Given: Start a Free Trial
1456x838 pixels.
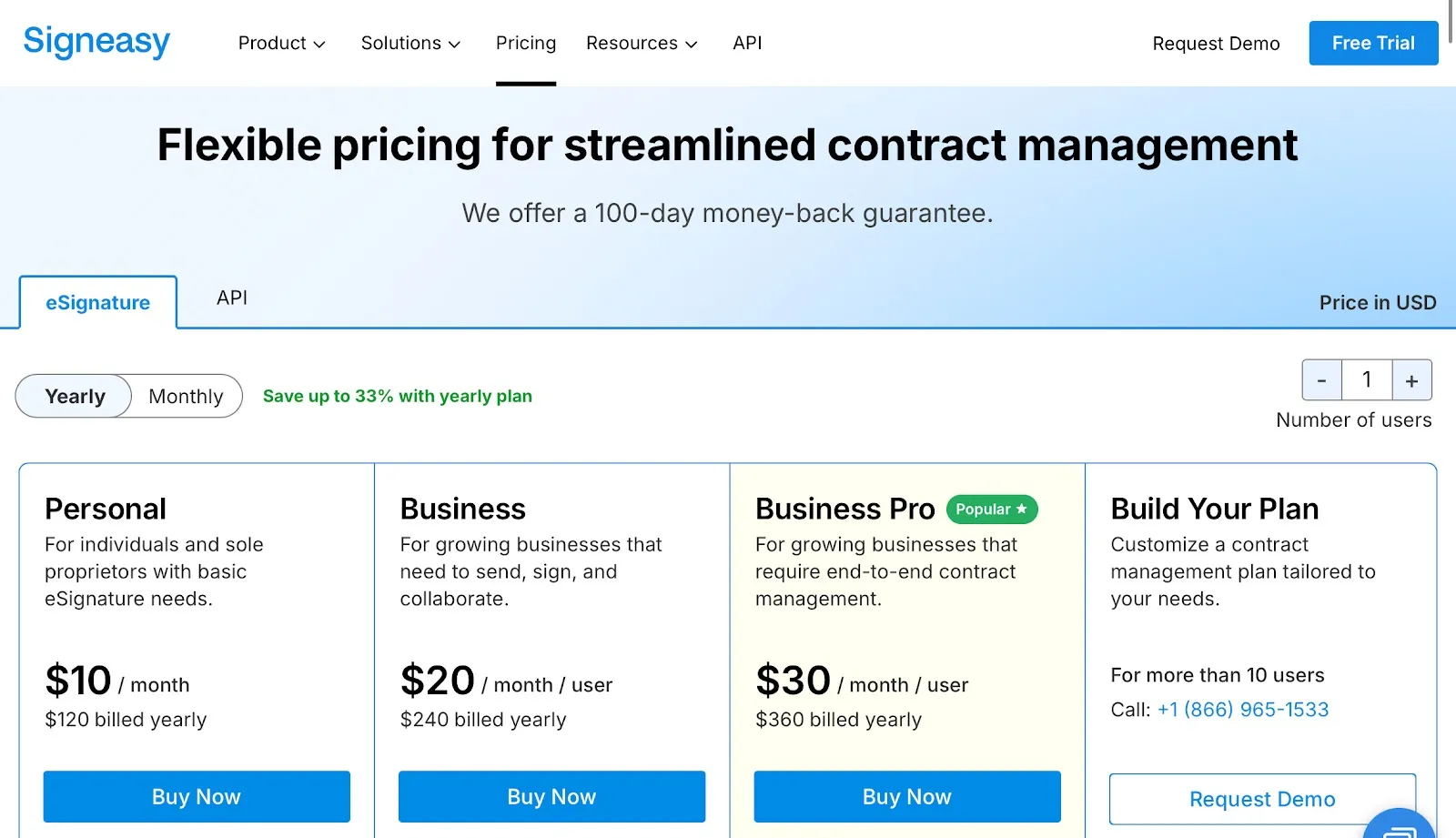Looking at the screenshot, I should tap(1372, 43).
